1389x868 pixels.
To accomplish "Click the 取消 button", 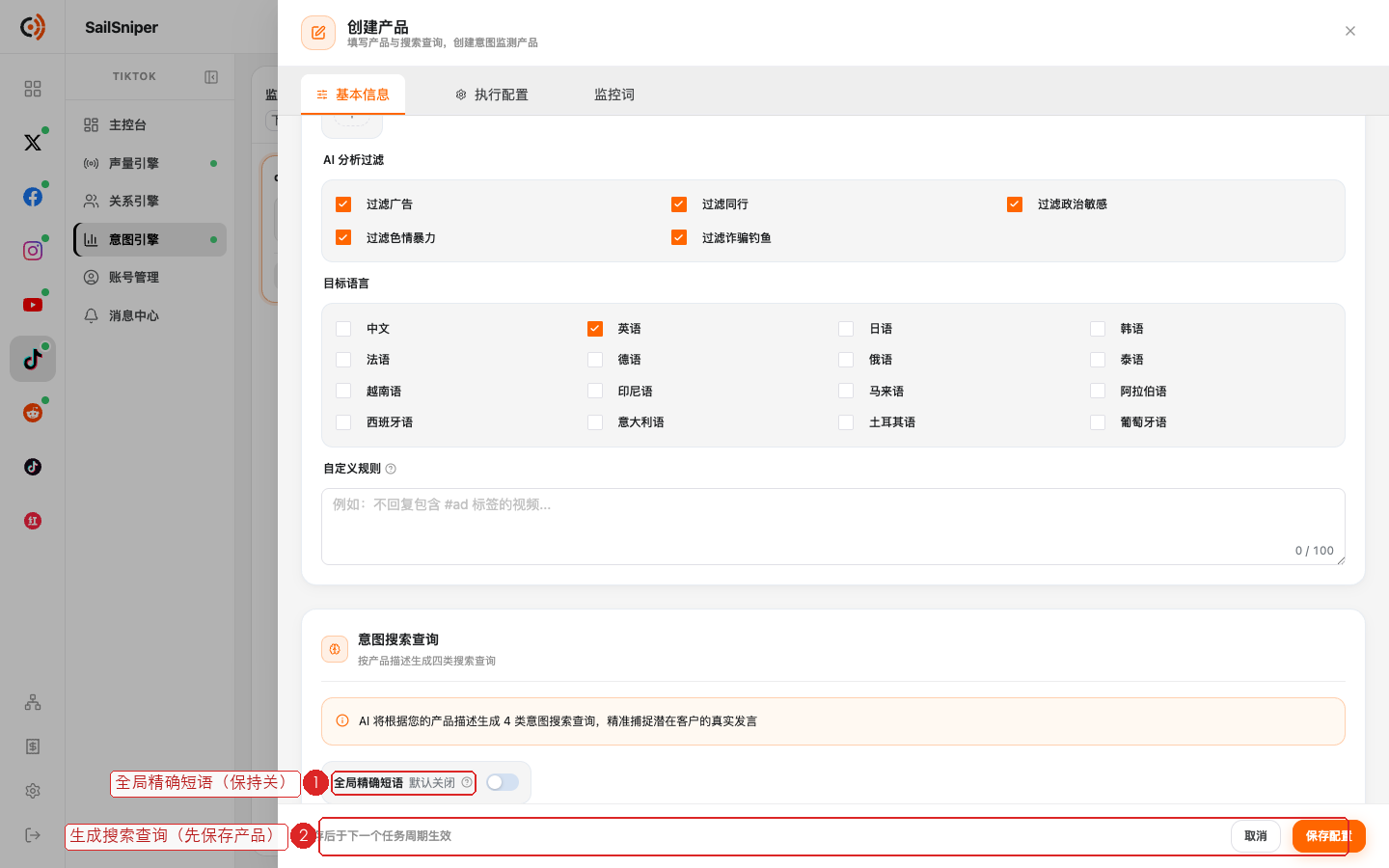I will (x=1256, y=836).
